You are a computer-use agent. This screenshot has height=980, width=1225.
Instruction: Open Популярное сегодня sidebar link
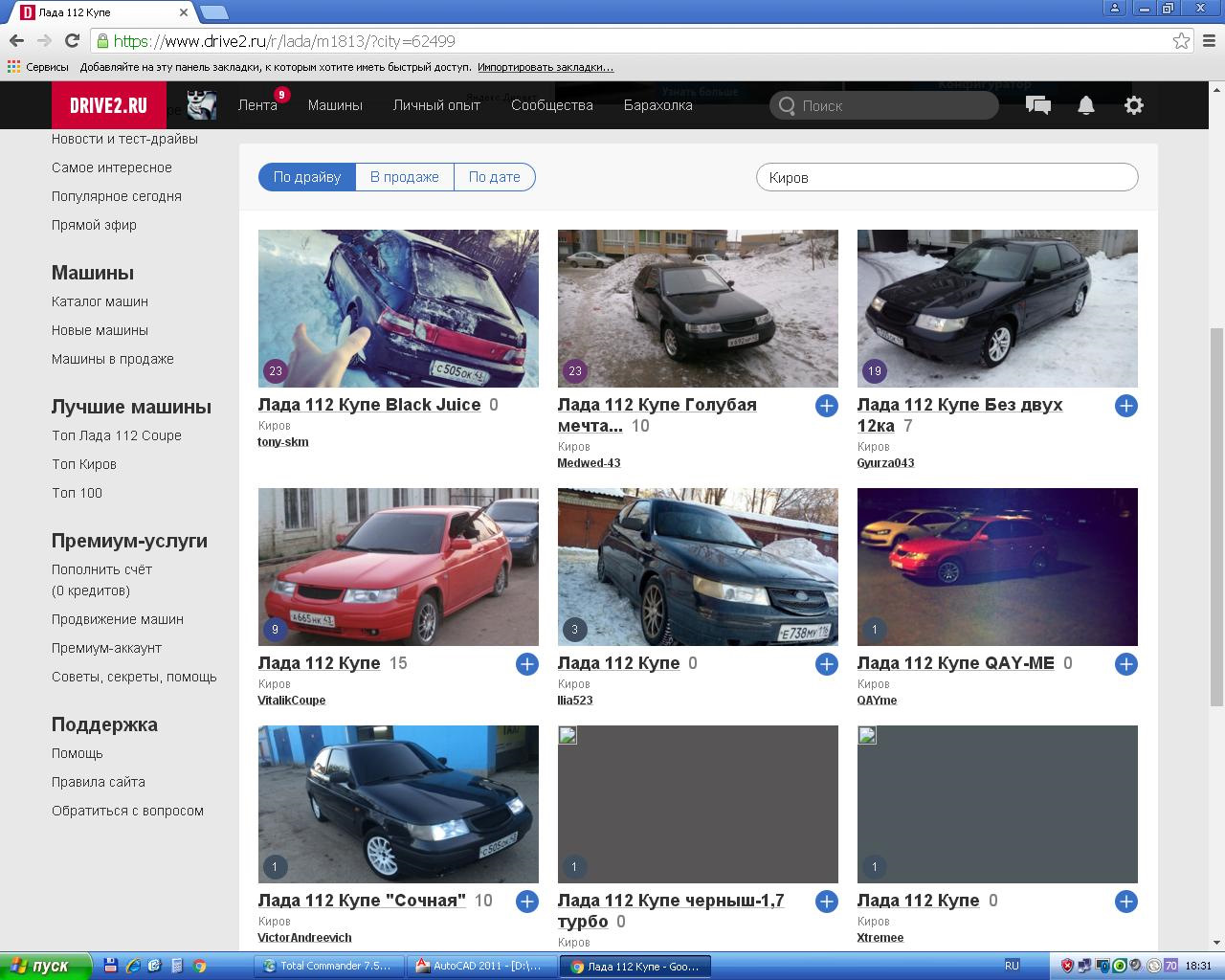tap(117, 196)
